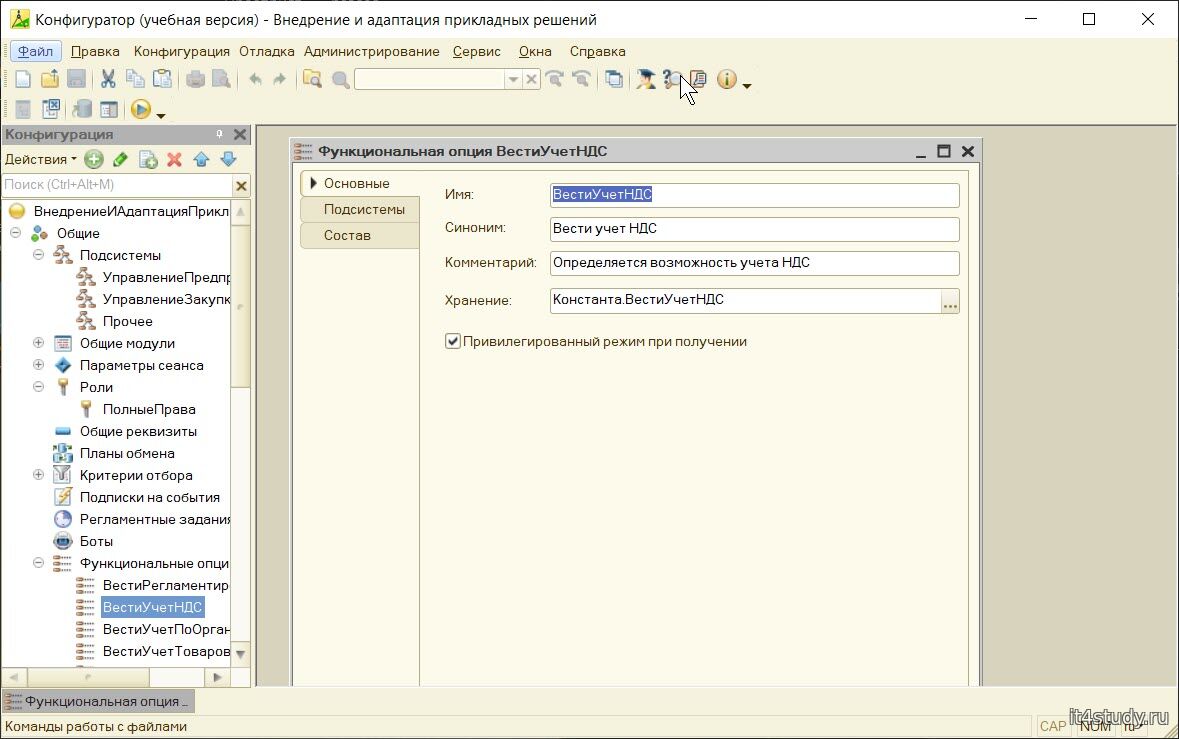Open the Действия dropdown menu
1179x739 pixels.
[x=40, y=159]
